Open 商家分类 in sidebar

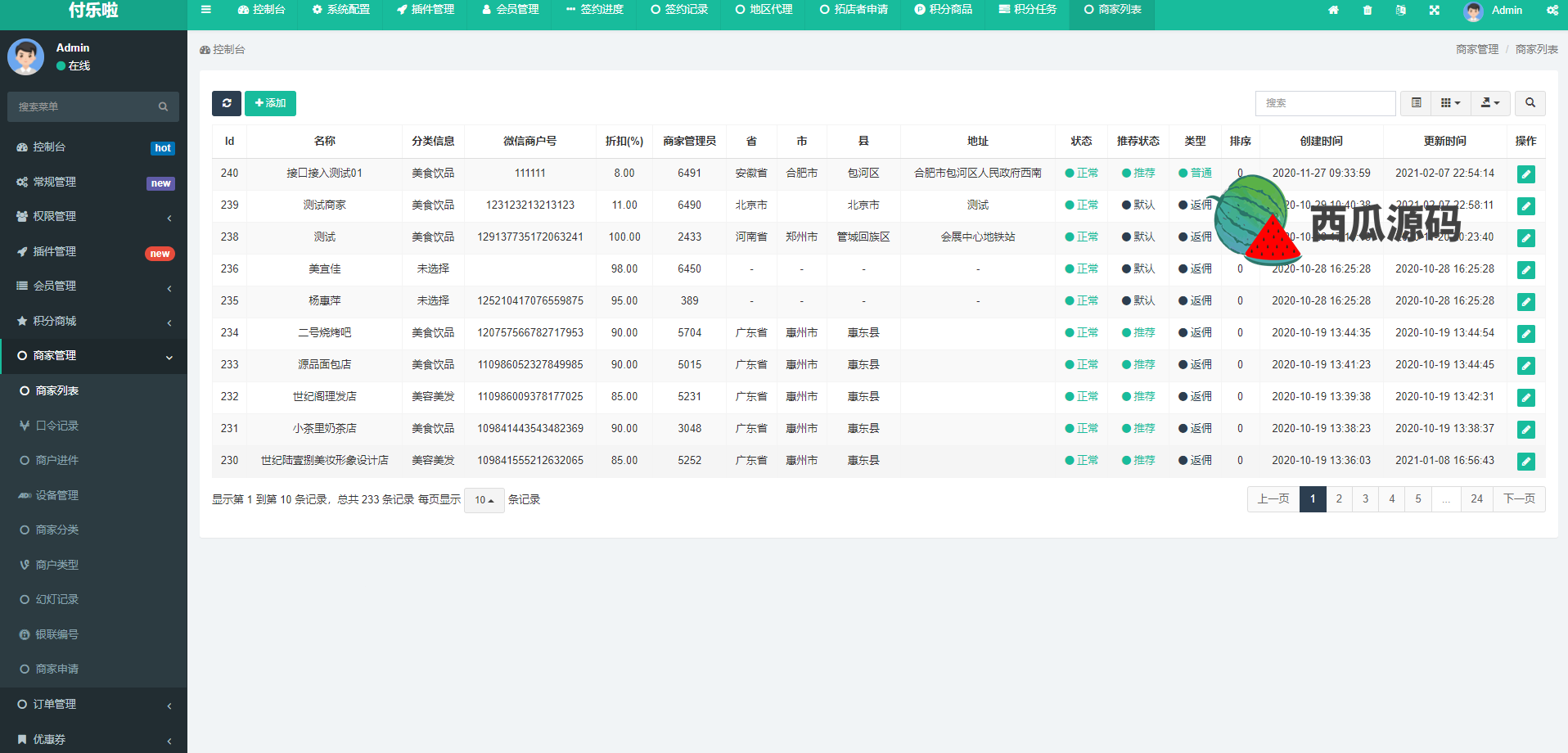pyautogui.click(x=93, y=530)
